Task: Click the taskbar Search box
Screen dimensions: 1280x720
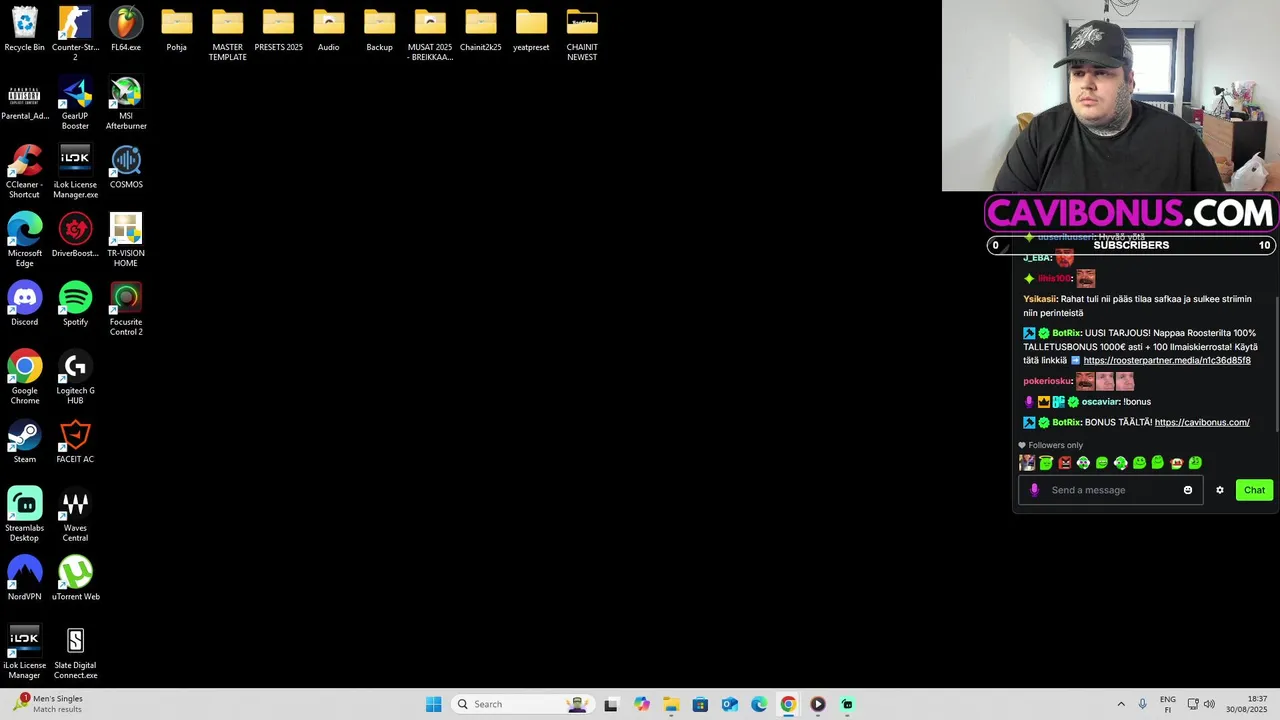Action: coord(522,704)
